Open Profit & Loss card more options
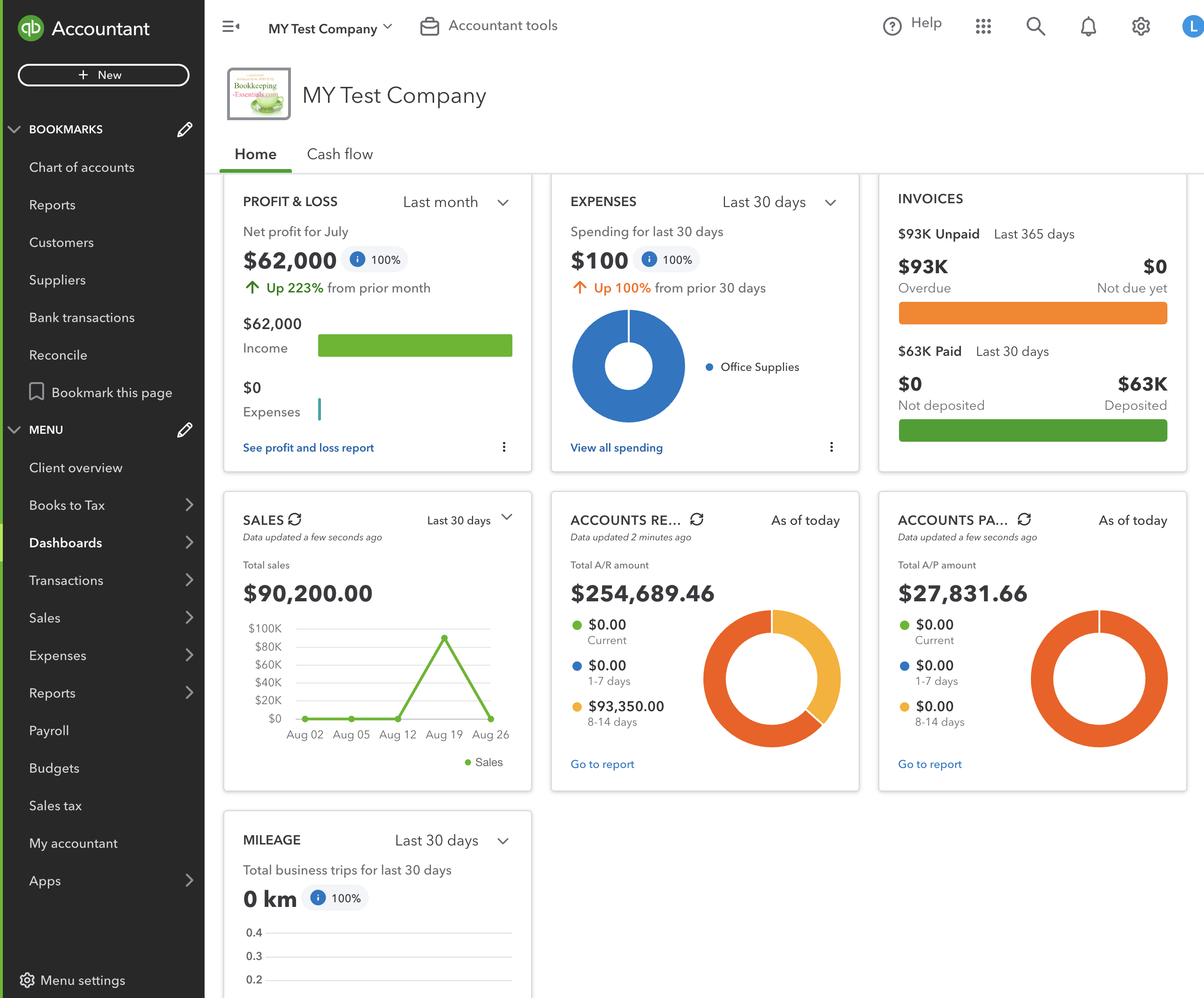 pos(504,447)
